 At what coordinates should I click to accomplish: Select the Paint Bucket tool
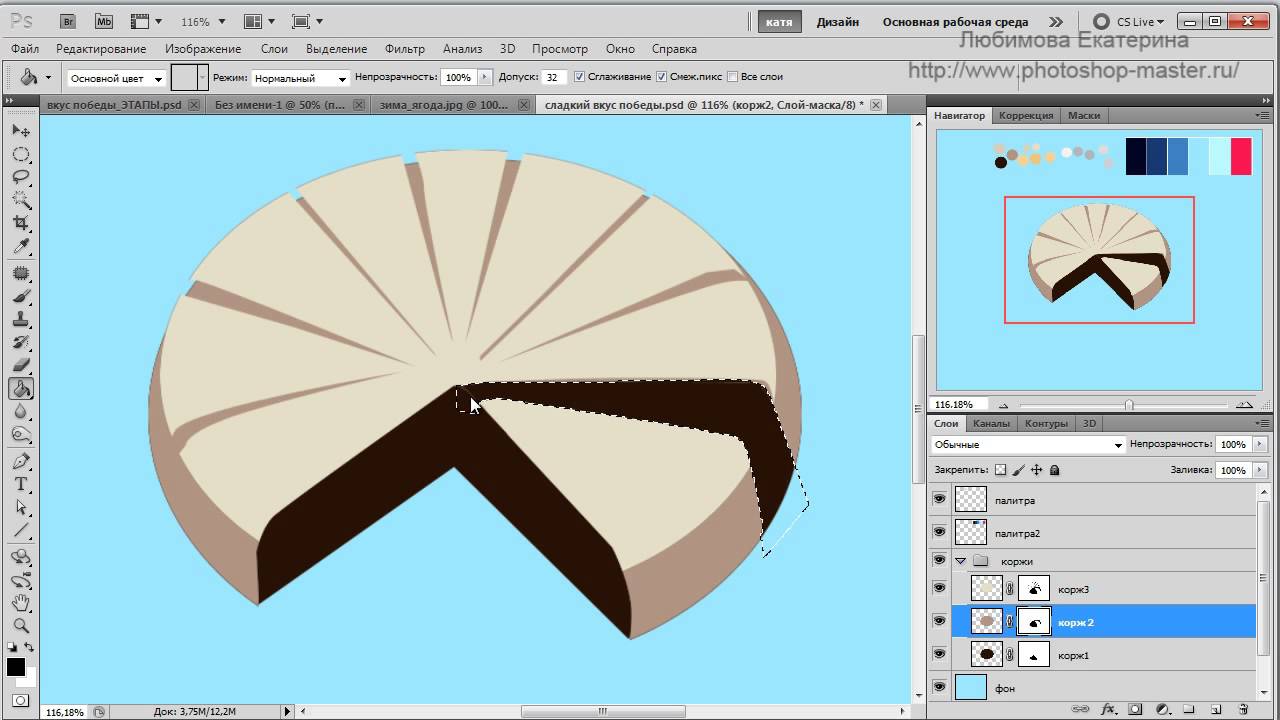[21, 388]
